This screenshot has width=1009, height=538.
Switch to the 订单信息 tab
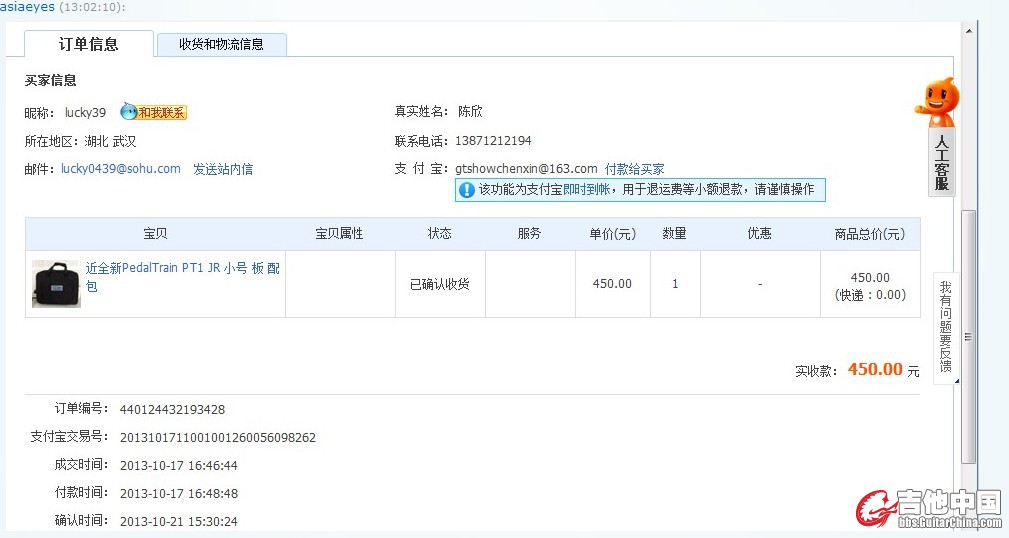(x=89, y=44)
